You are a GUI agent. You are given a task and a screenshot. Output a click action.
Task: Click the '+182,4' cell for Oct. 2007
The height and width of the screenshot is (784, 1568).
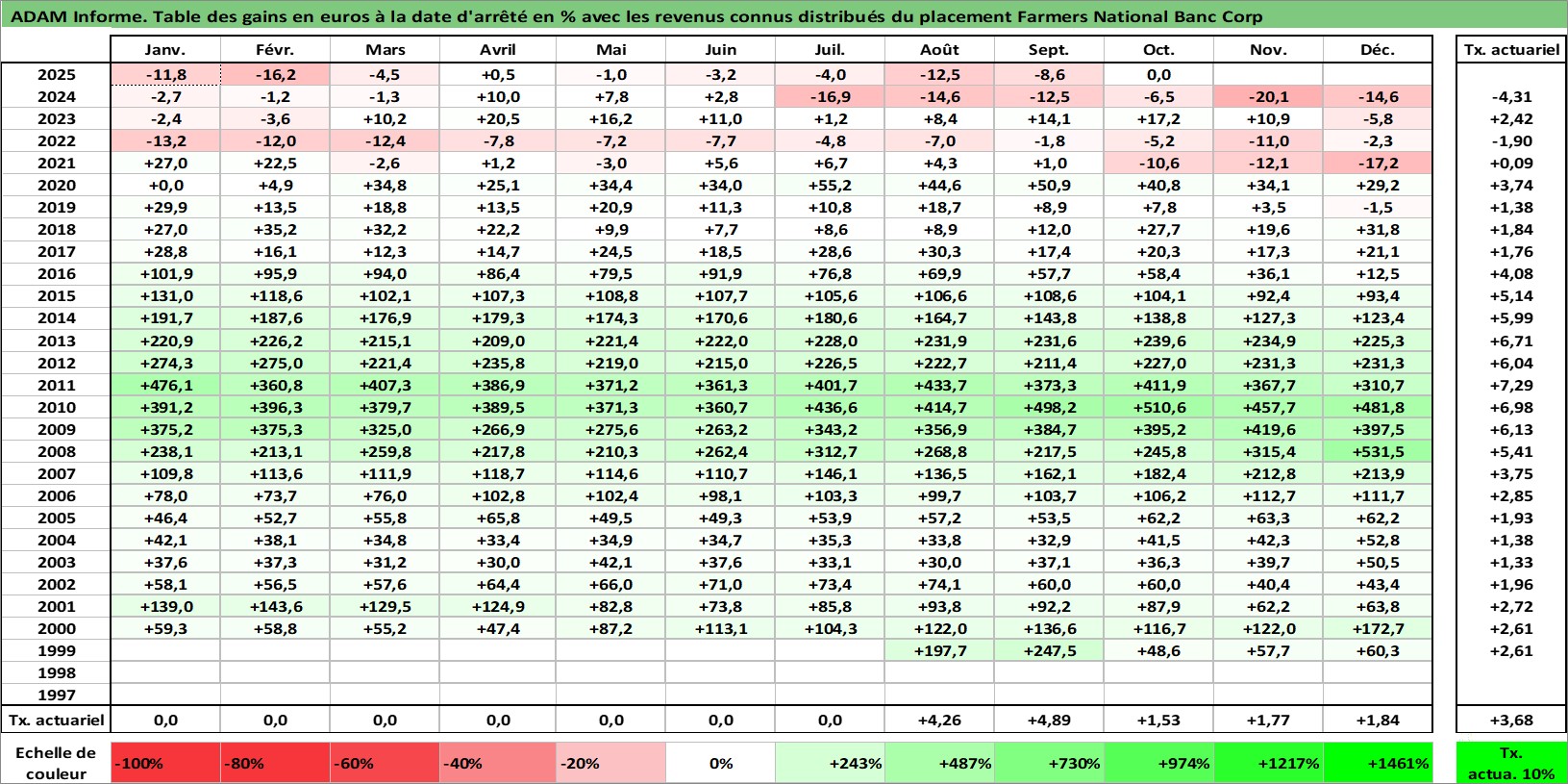coord(1158,473)
